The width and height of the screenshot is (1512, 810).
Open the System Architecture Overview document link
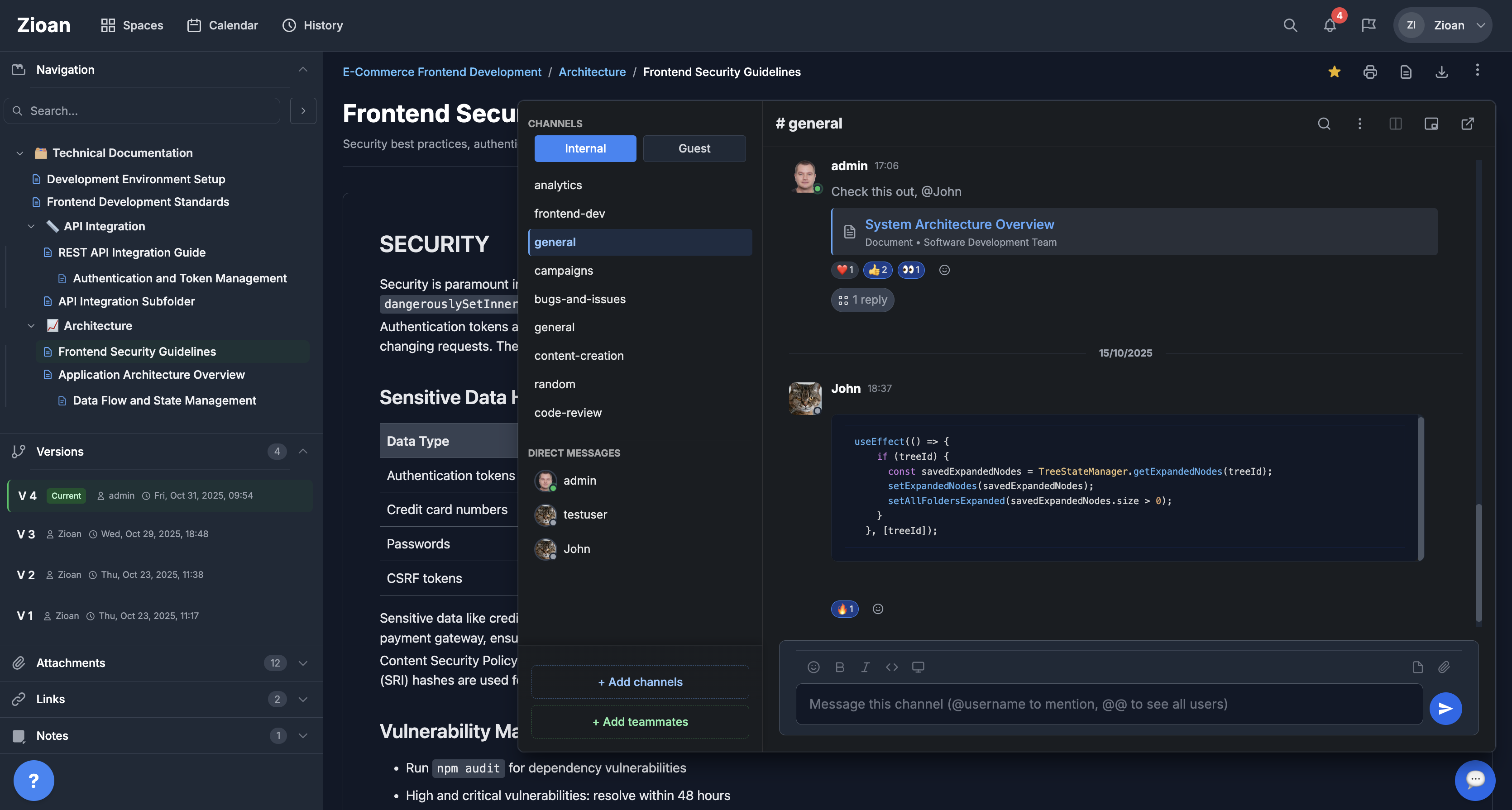click(x=959, y=224)
